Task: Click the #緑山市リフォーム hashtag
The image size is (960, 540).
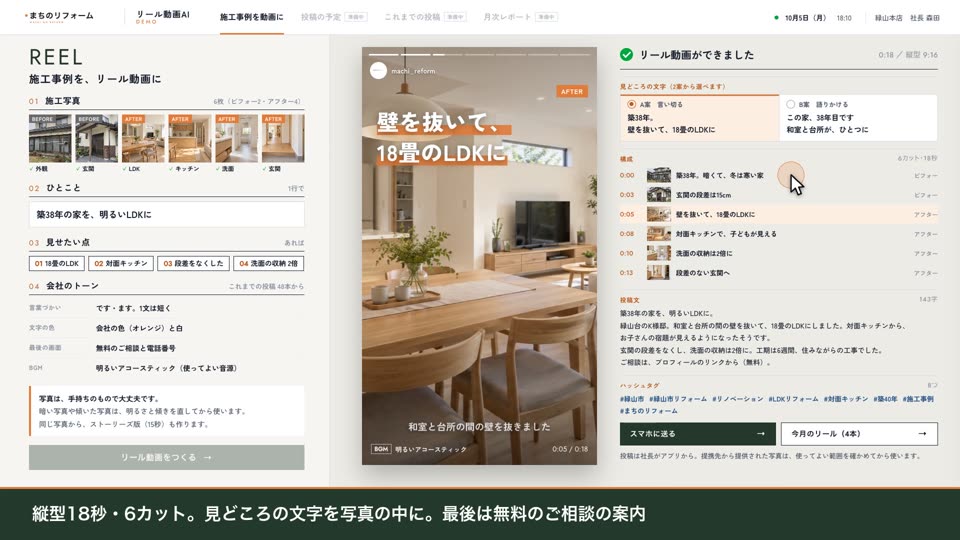Action: [x=678, y=399]
